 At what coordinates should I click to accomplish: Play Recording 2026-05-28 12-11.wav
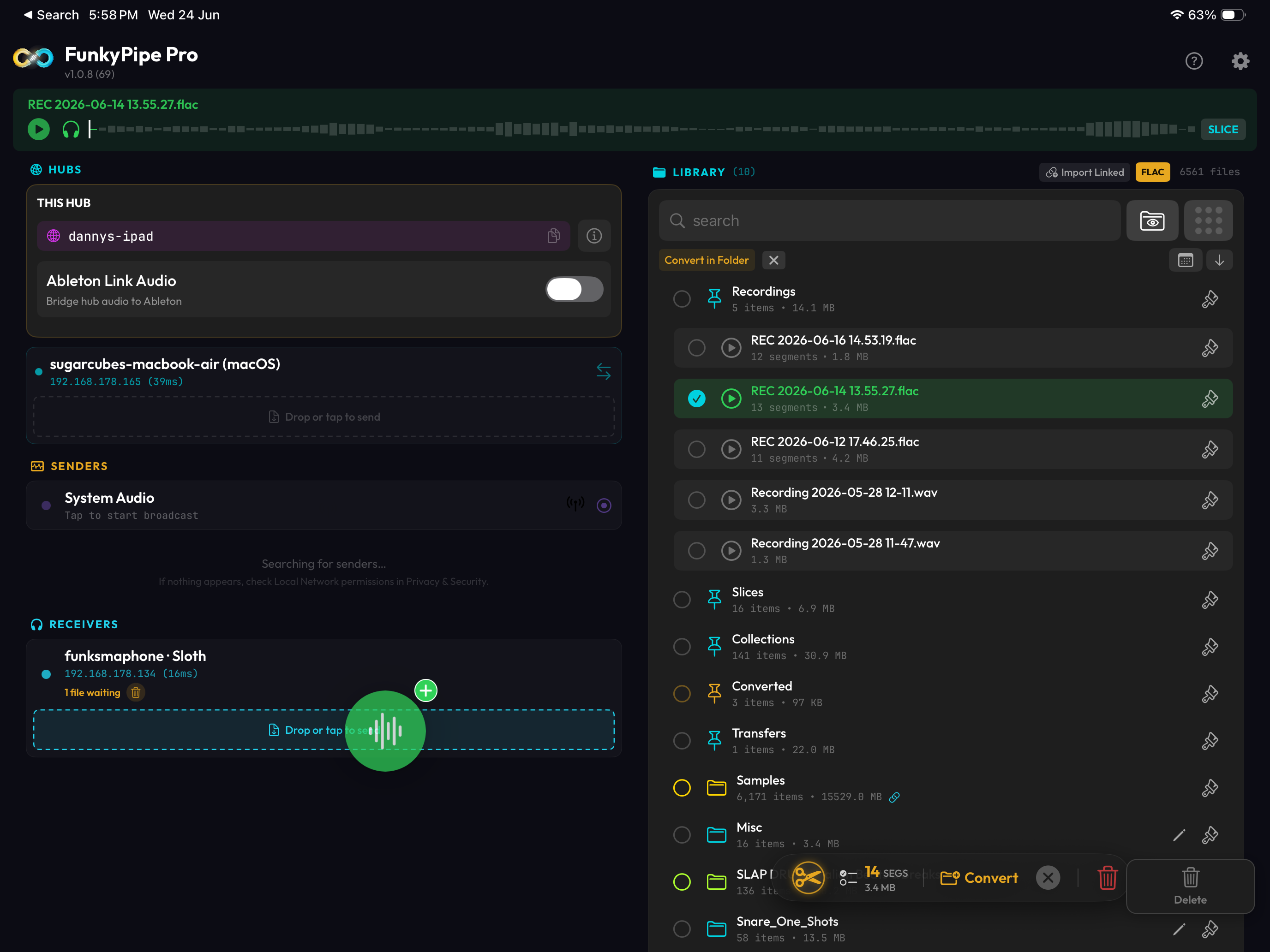point(731,500)
